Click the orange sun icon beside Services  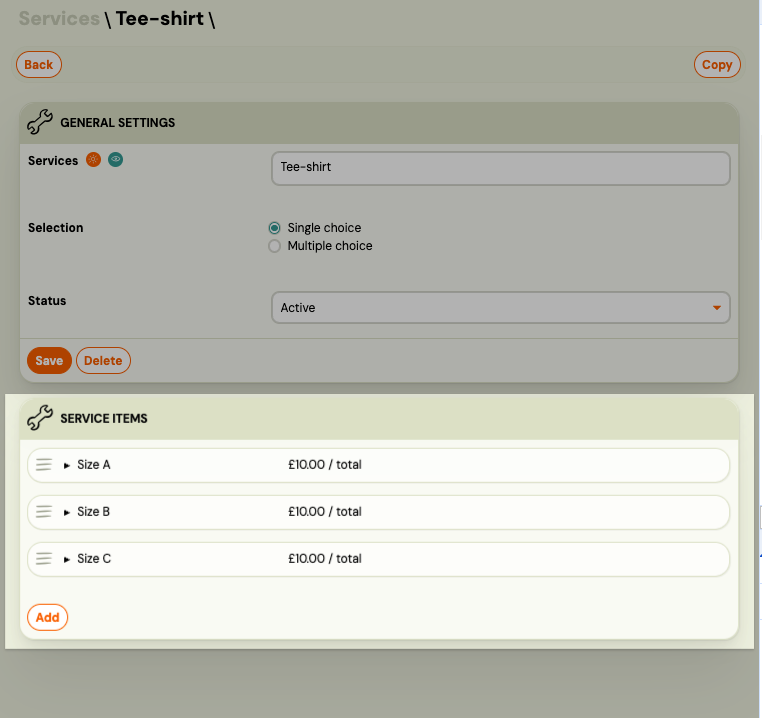pos(93,159)
